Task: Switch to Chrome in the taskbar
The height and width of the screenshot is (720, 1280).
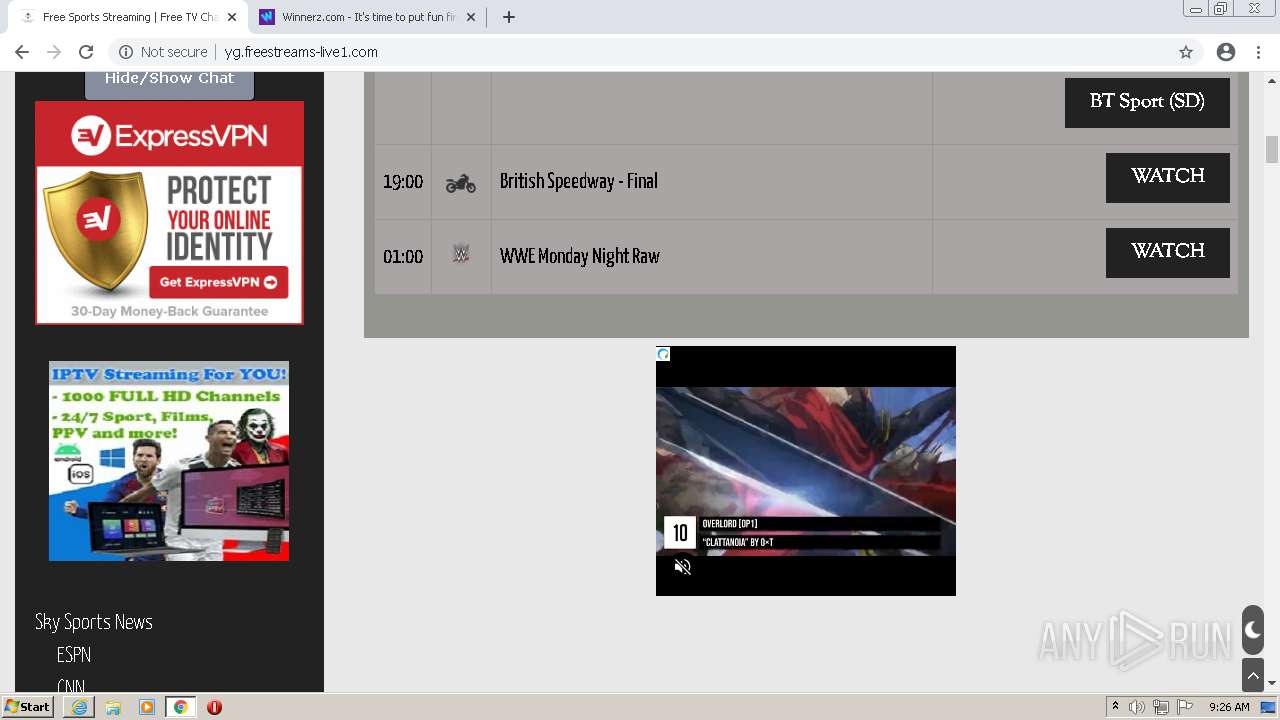Action: pyautogui.click(x=180, y=707)
